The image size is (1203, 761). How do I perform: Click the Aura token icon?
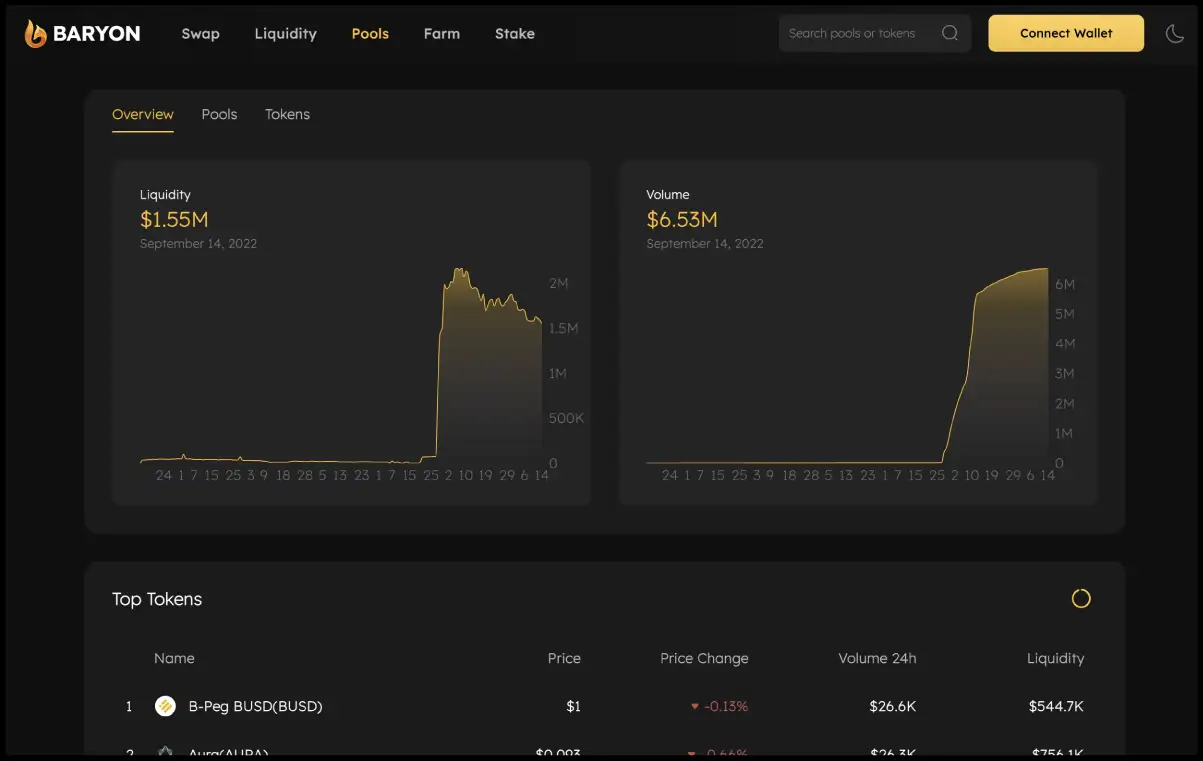click(165, 751)
